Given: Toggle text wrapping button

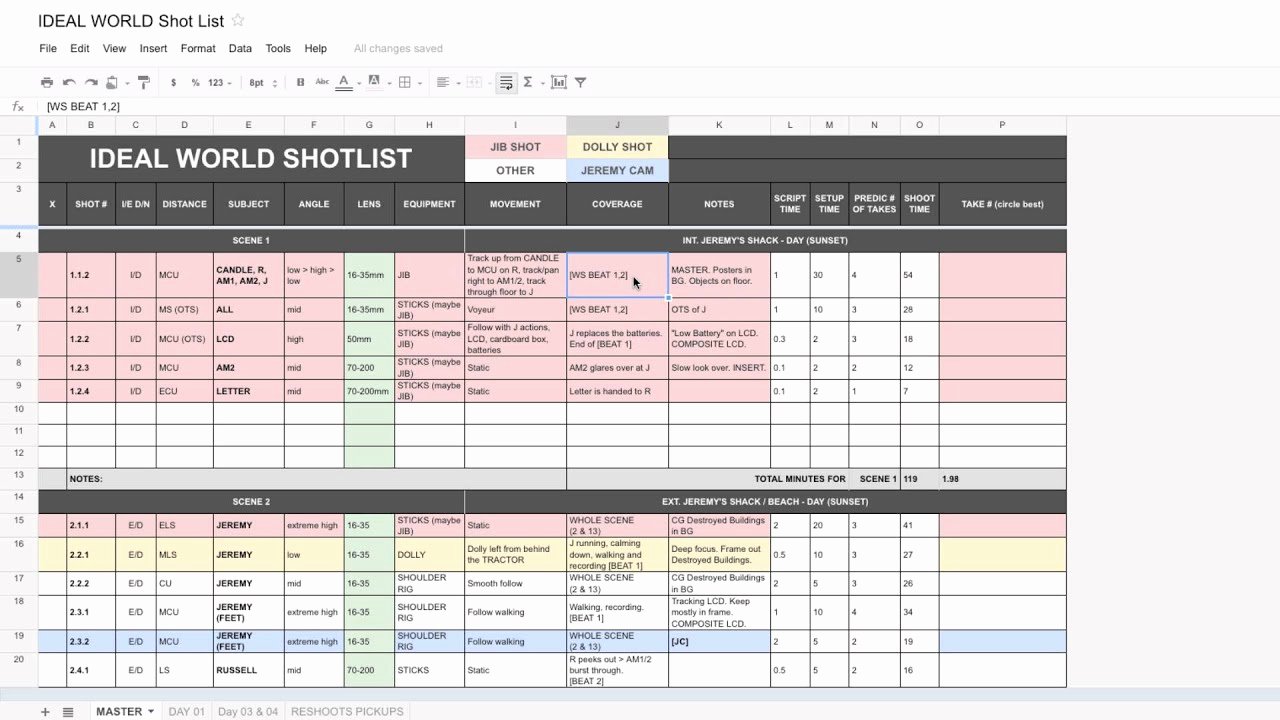Looking at the screenshot, I should tap(506, 82).
